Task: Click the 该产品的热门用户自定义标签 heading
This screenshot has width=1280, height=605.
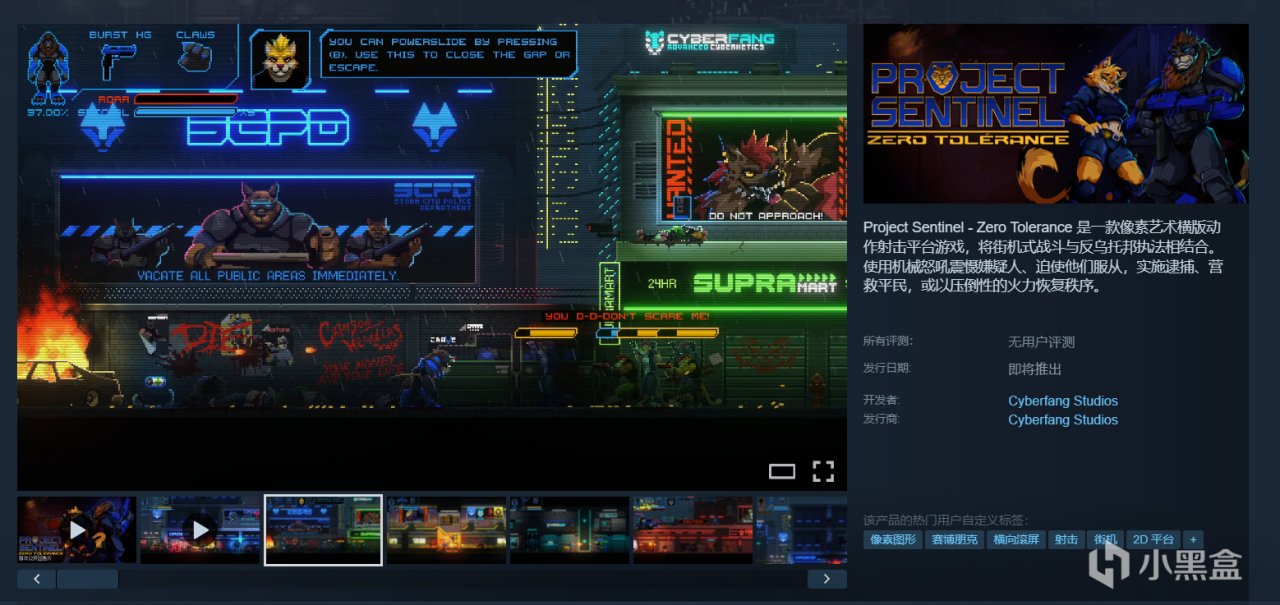Action: point(945,520)
